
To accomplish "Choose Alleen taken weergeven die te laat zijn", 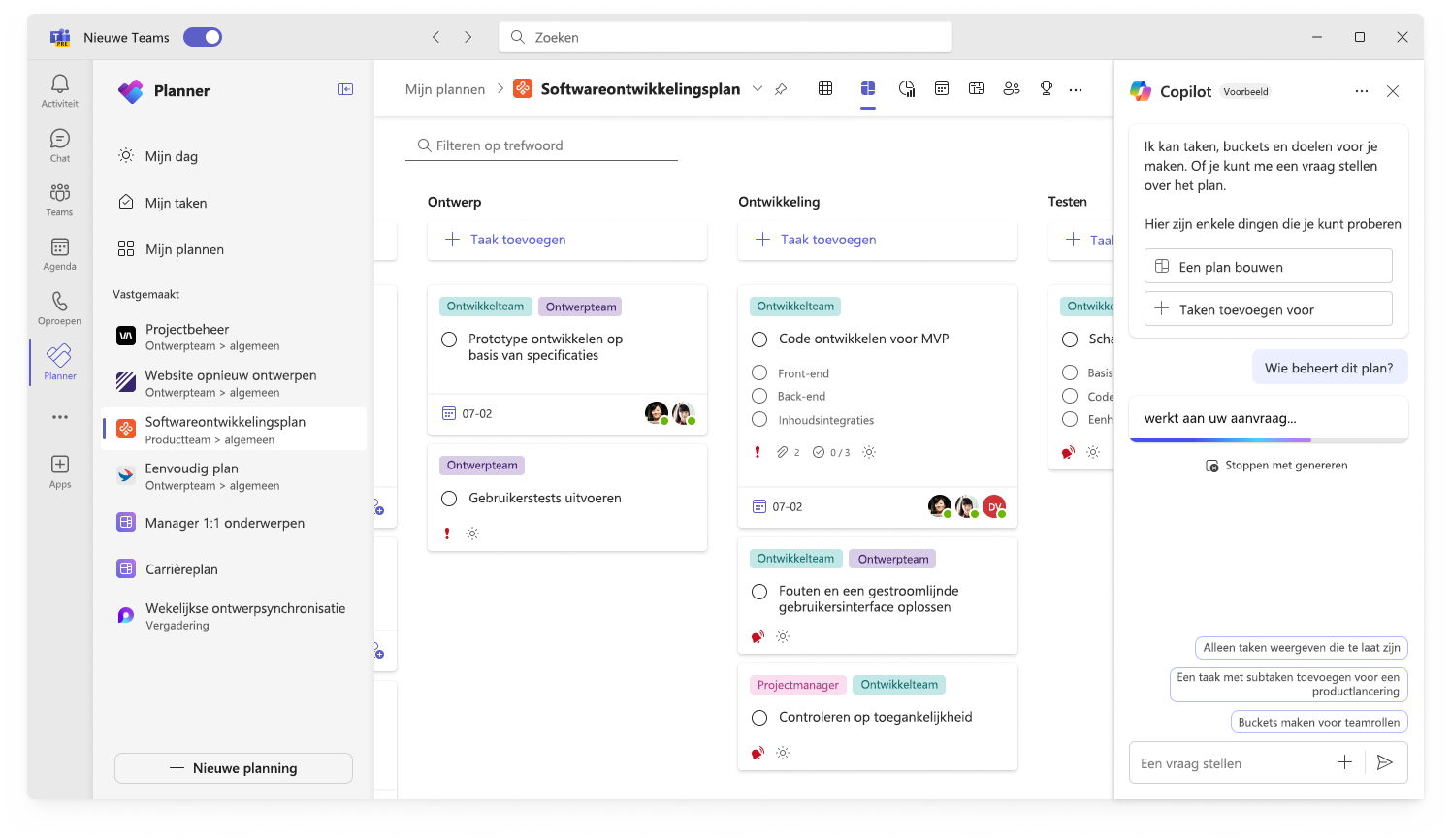I will point(1302,648).
